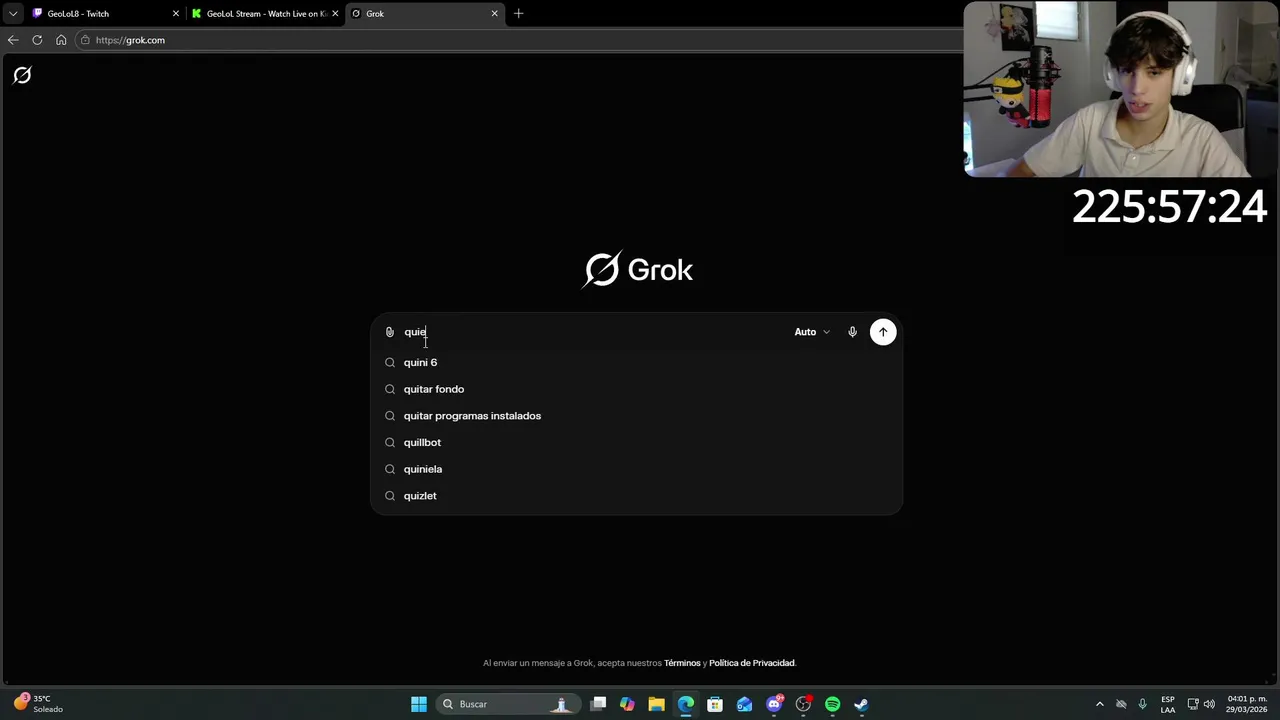This screenshot has height=720, width=1280.
Task: Switch to Microsoft Edge on taskbar
Action: tap(686, 704)
